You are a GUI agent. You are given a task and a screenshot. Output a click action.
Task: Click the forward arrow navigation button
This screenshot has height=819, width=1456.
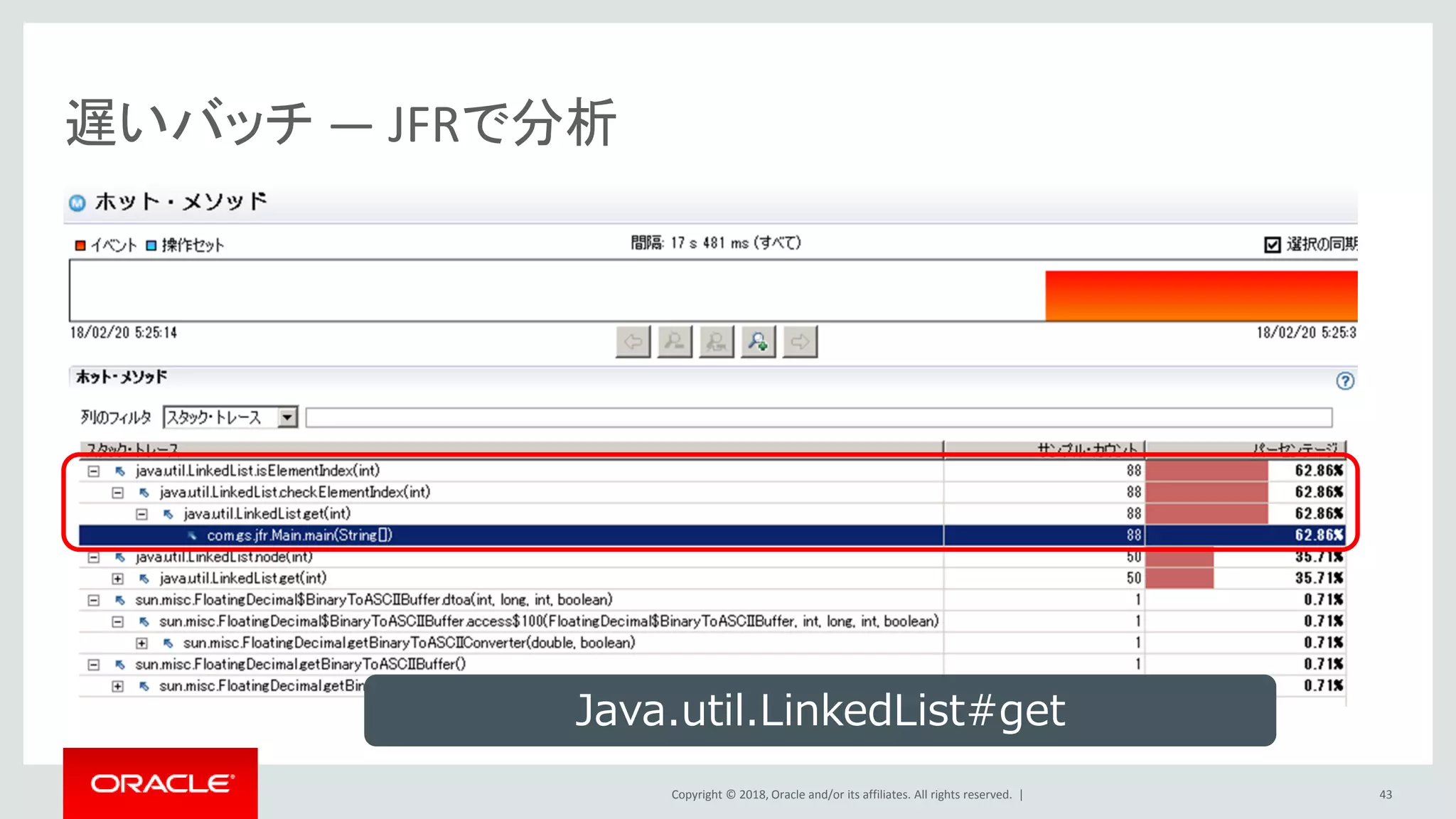pos(801,342)
